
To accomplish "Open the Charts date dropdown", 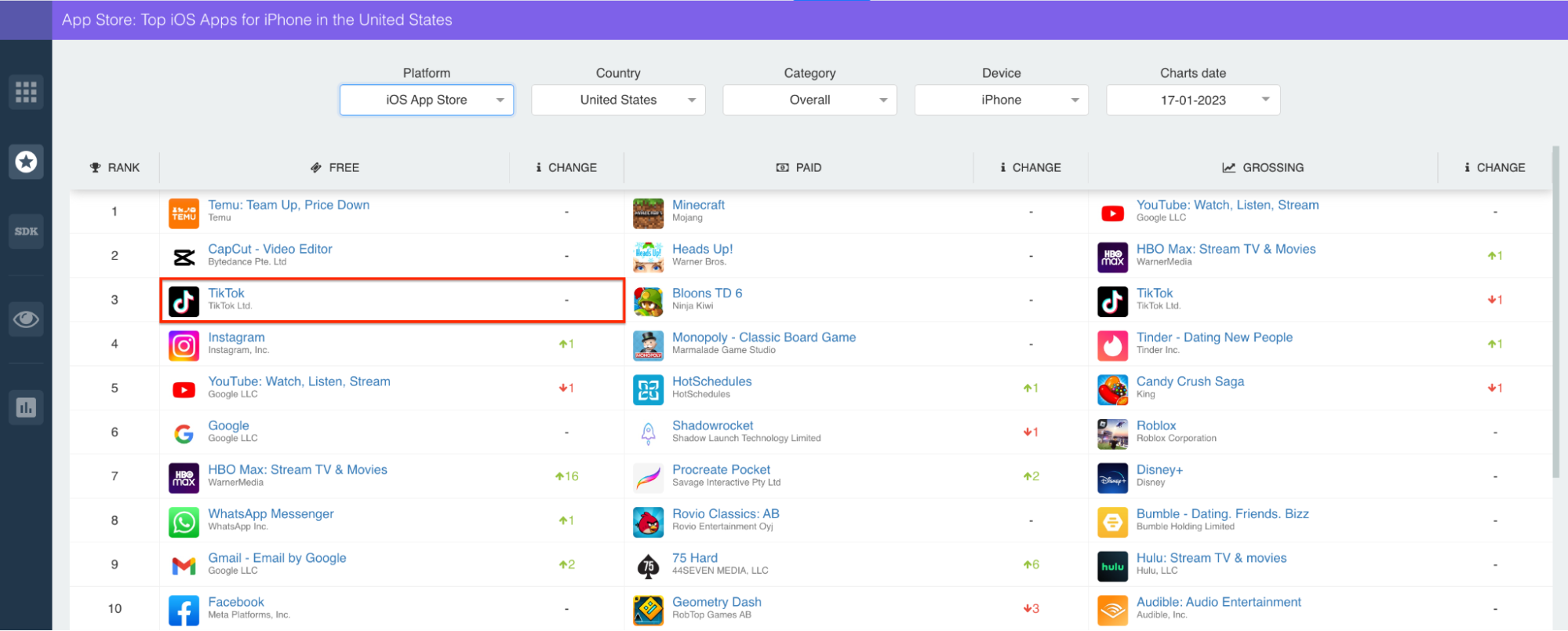I will (1193, 100).
